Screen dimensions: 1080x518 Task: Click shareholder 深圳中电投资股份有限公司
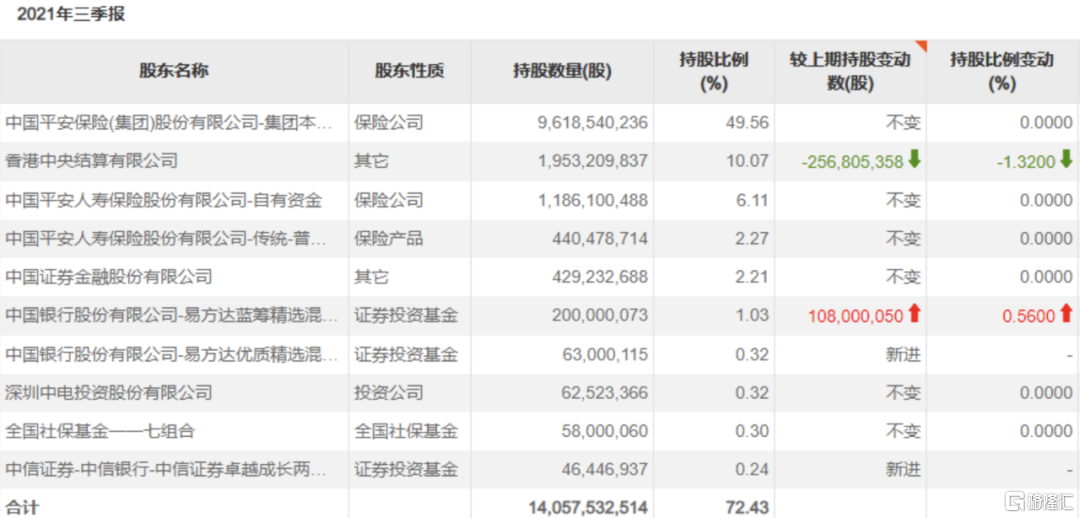tap(109, 393)
